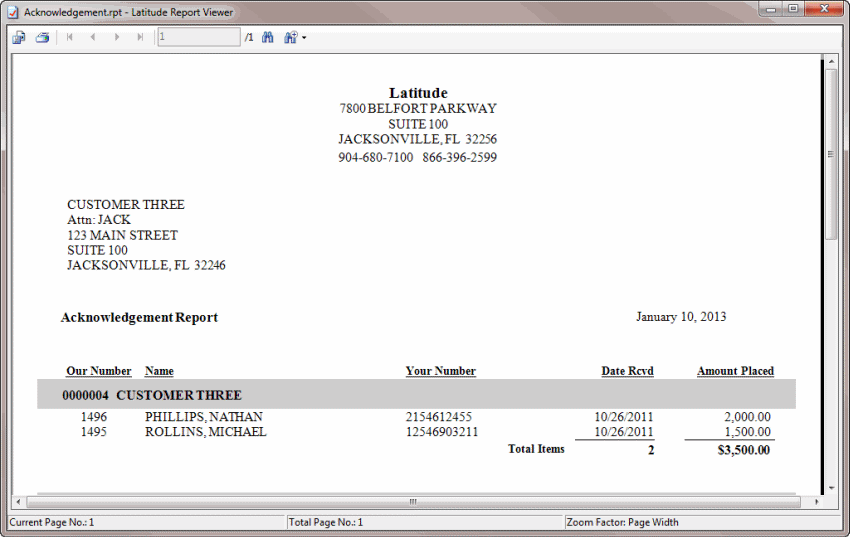Select account number 1495

94,432
